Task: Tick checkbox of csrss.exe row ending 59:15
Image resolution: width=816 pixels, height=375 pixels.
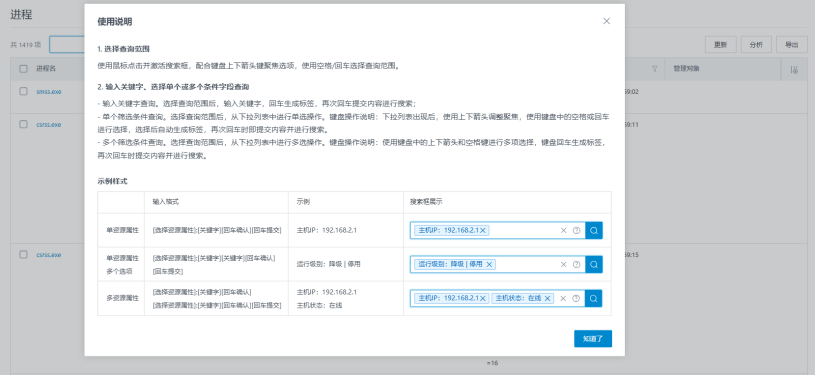Action: [x=23, y=254]
